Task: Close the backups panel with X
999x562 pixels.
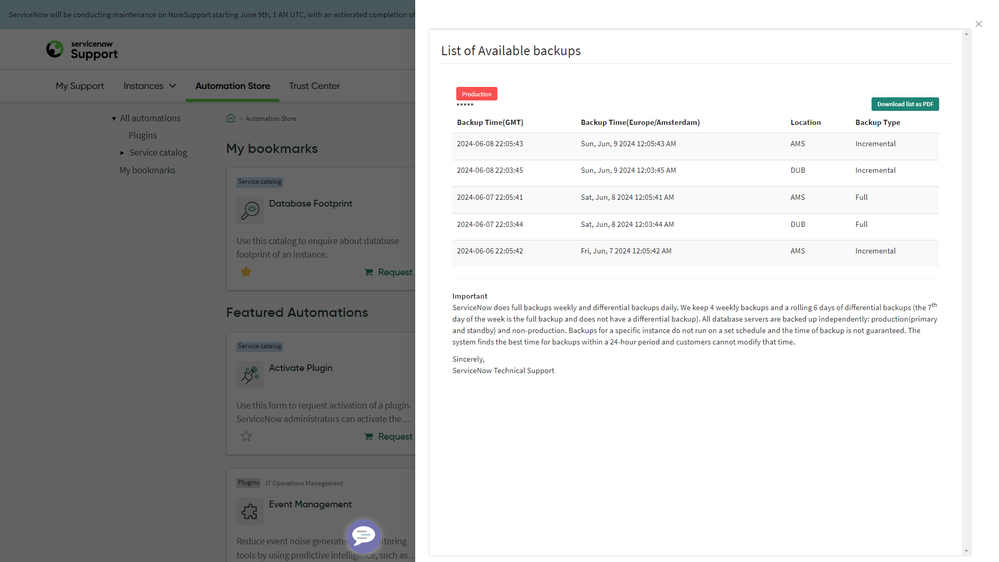Action: coord(979,24)
